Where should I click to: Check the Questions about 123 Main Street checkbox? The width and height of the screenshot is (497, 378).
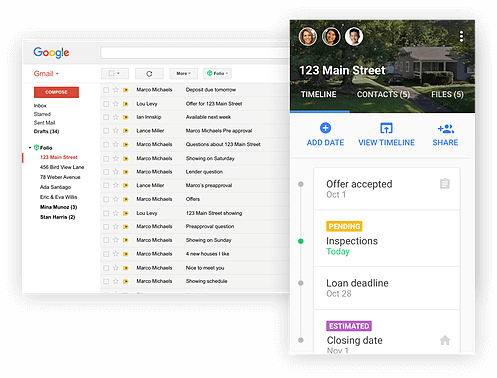106,145
